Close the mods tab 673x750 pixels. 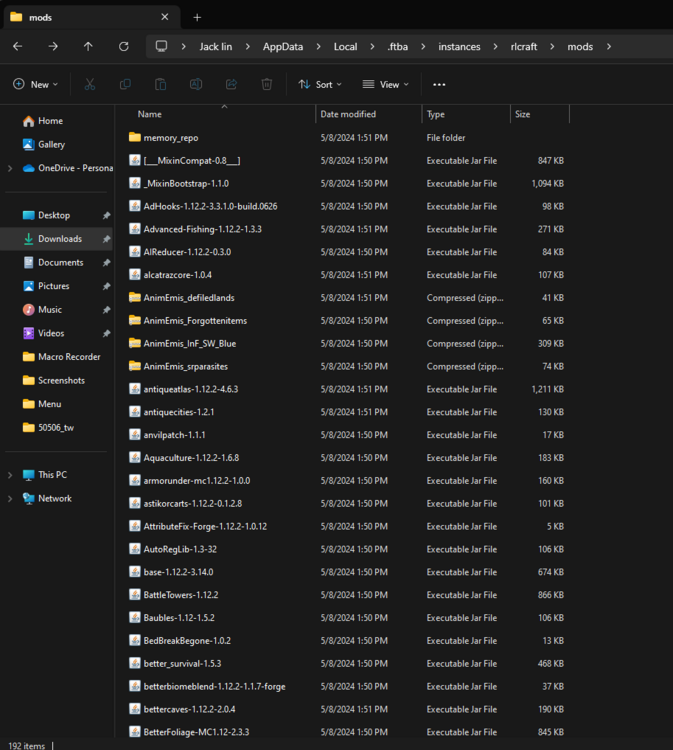(165, 17)
